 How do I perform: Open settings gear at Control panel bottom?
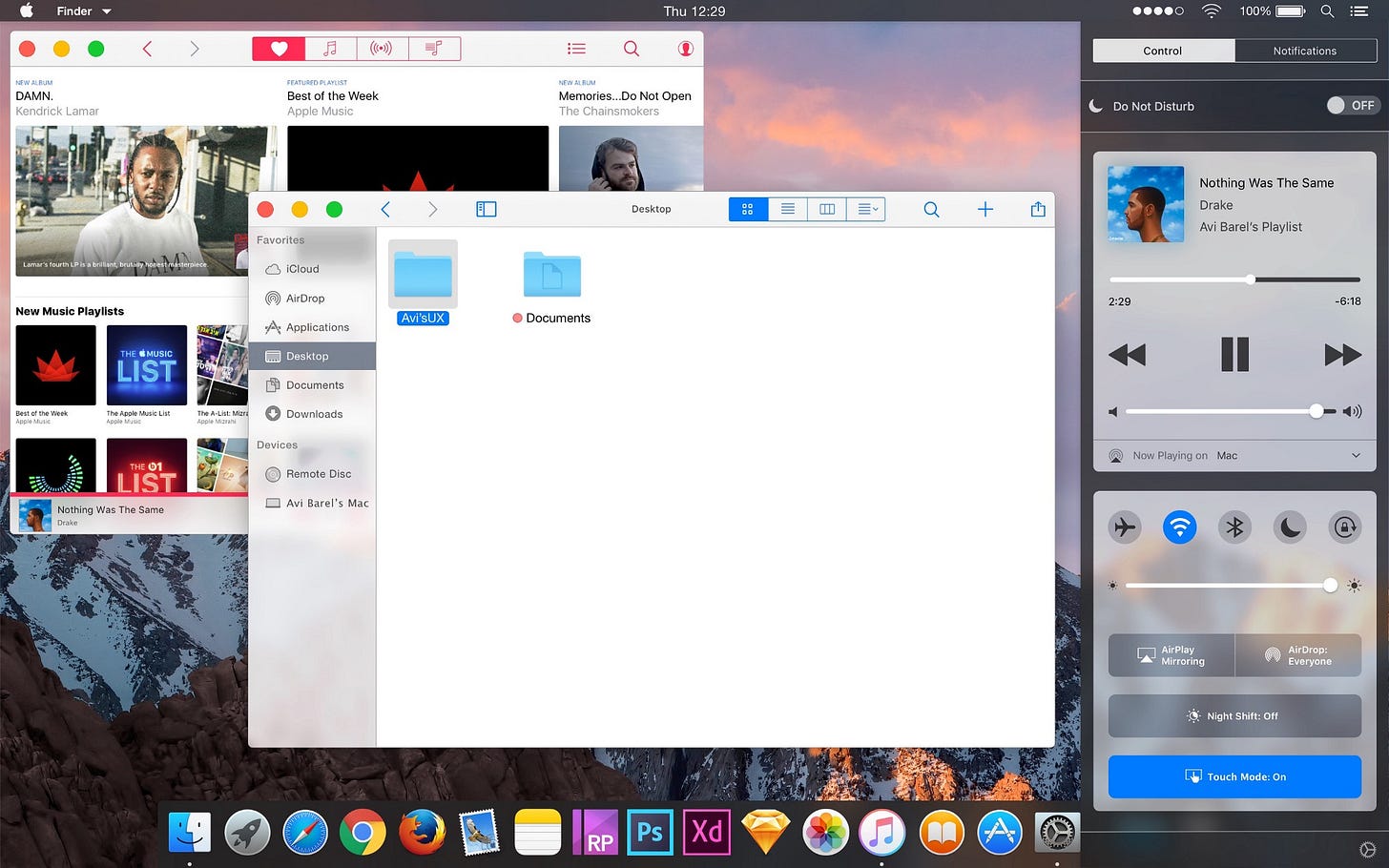(1367, 849)
